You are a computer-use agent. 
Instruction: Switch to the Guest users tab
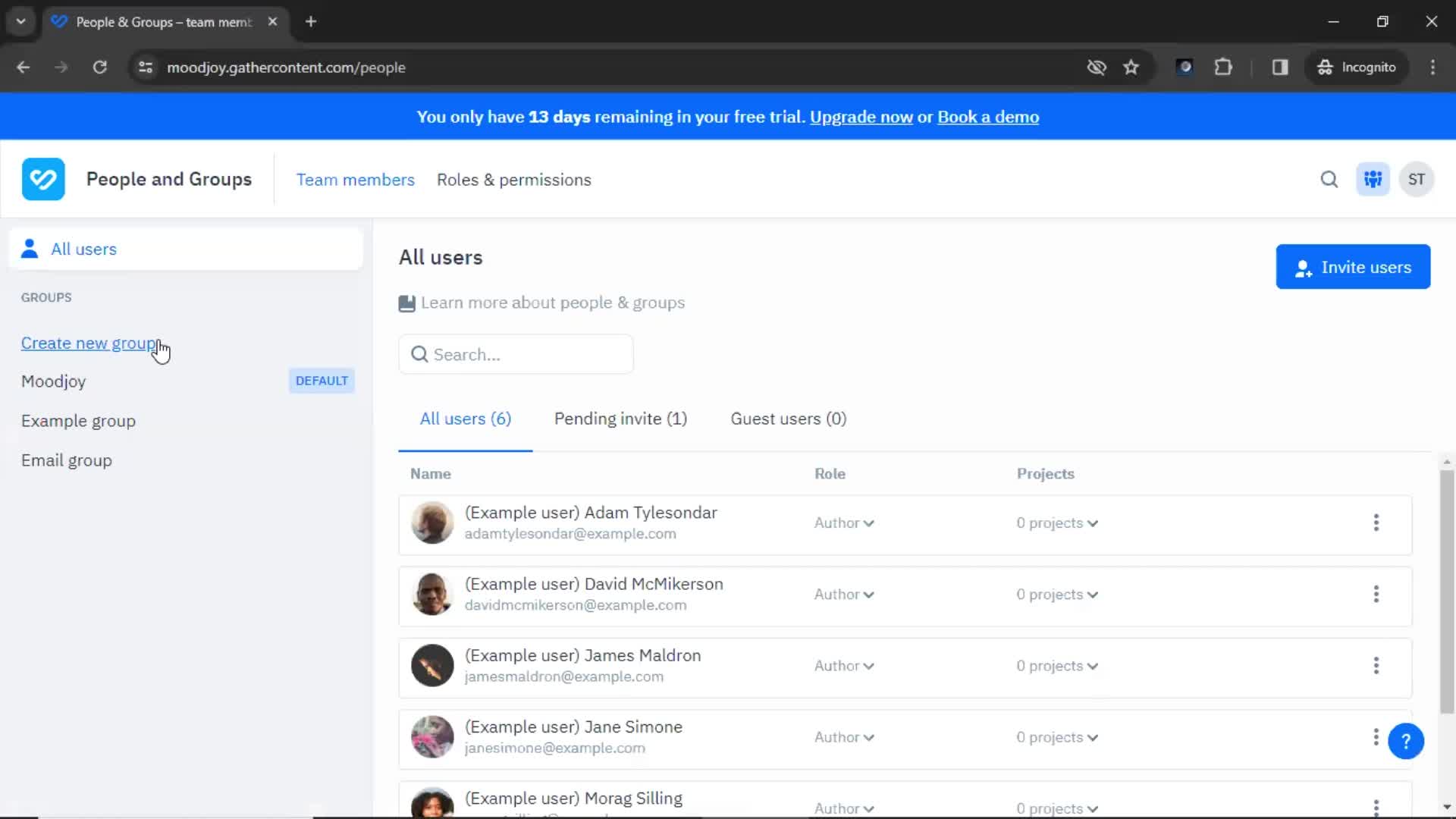[788, 418]
